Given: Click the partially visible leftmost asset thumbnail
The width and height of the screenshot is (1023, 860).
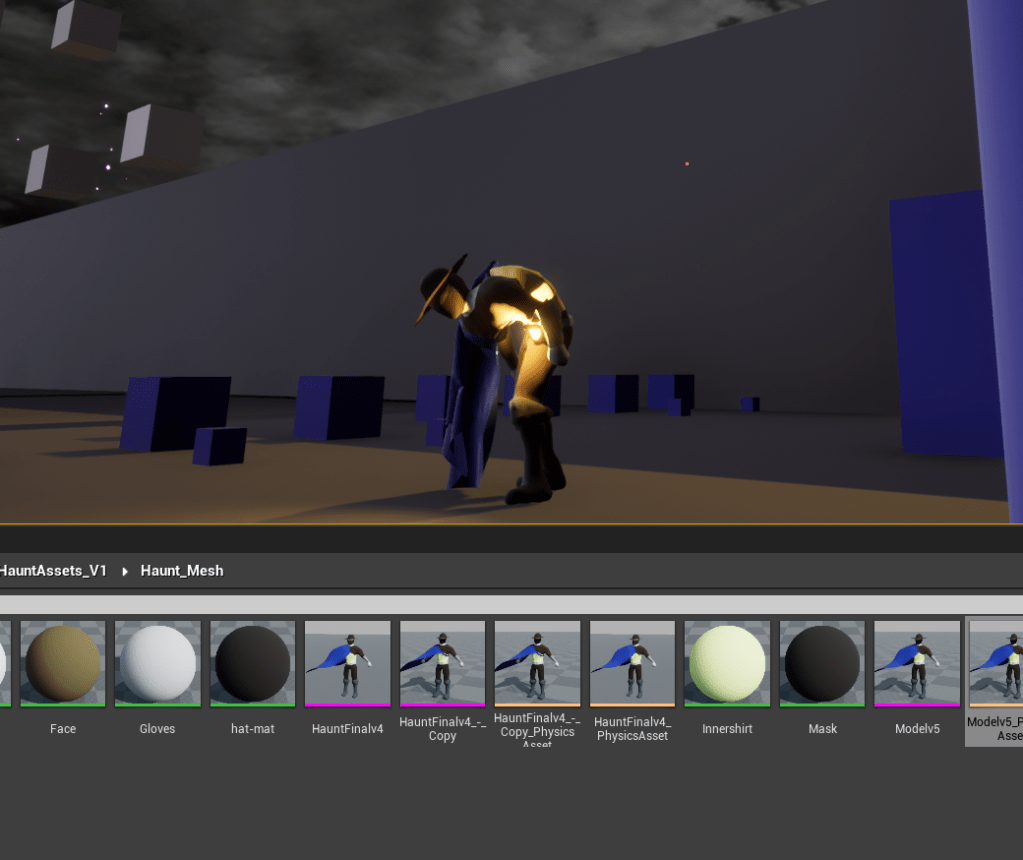Looking at the screenshot, I should pyautogui.click(x=4, y=663).
